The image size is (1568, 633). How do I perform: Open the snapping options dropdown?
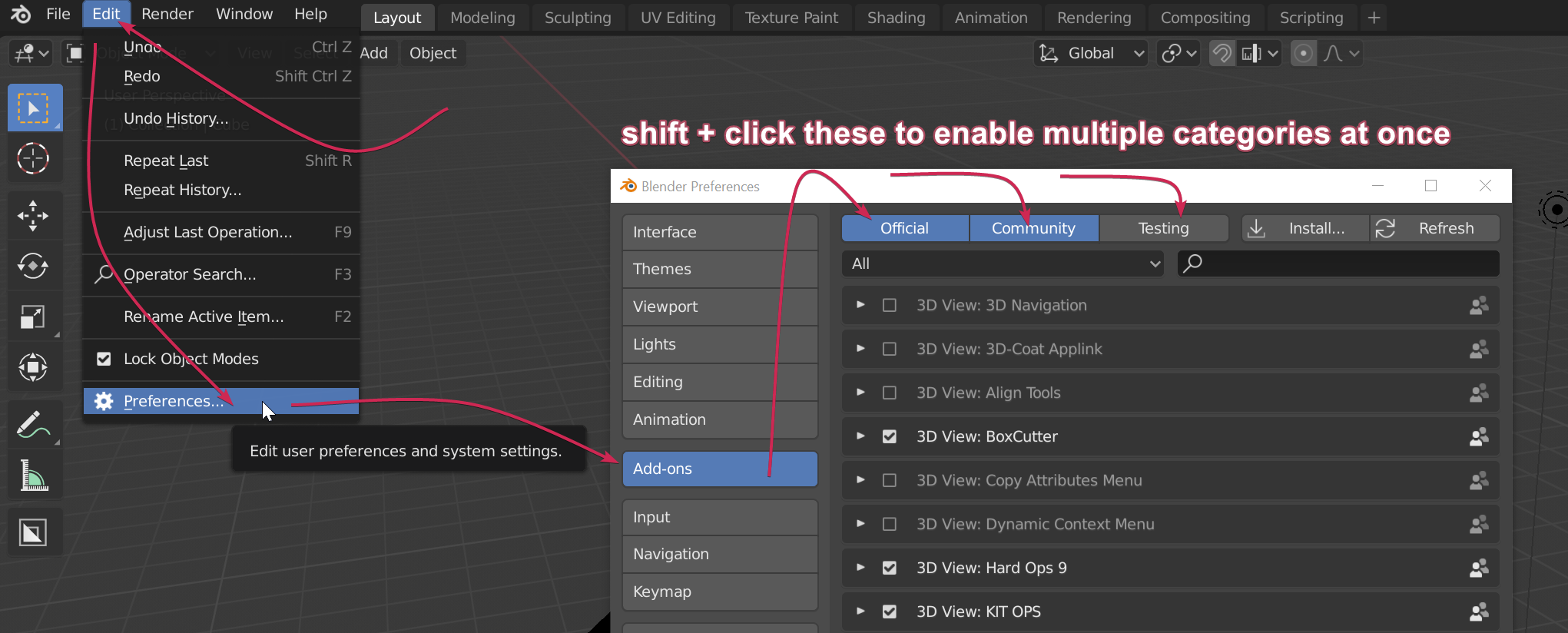tap(1259, 53)
